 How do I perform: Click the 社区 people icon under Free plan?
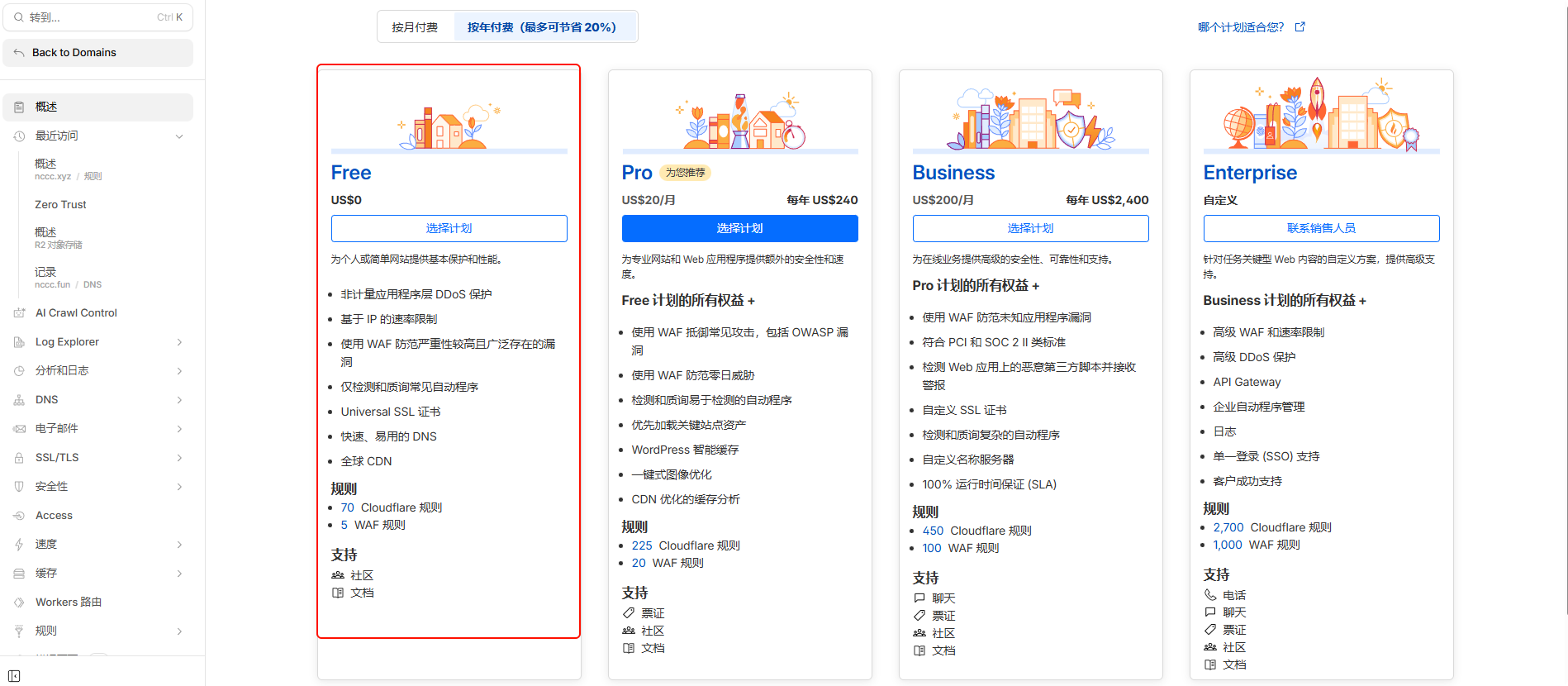338,575
